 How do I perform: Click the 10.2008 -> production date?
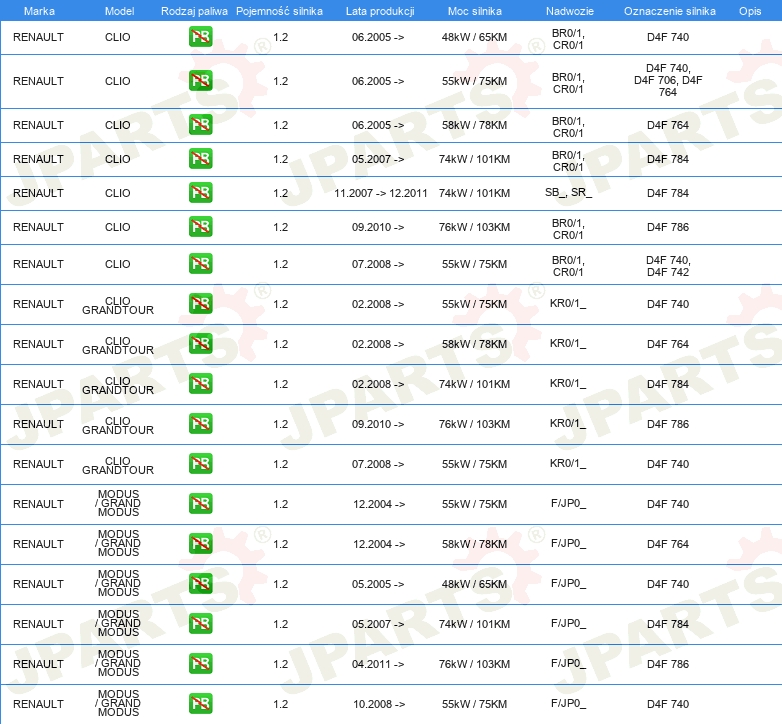[x=379, y=704]
